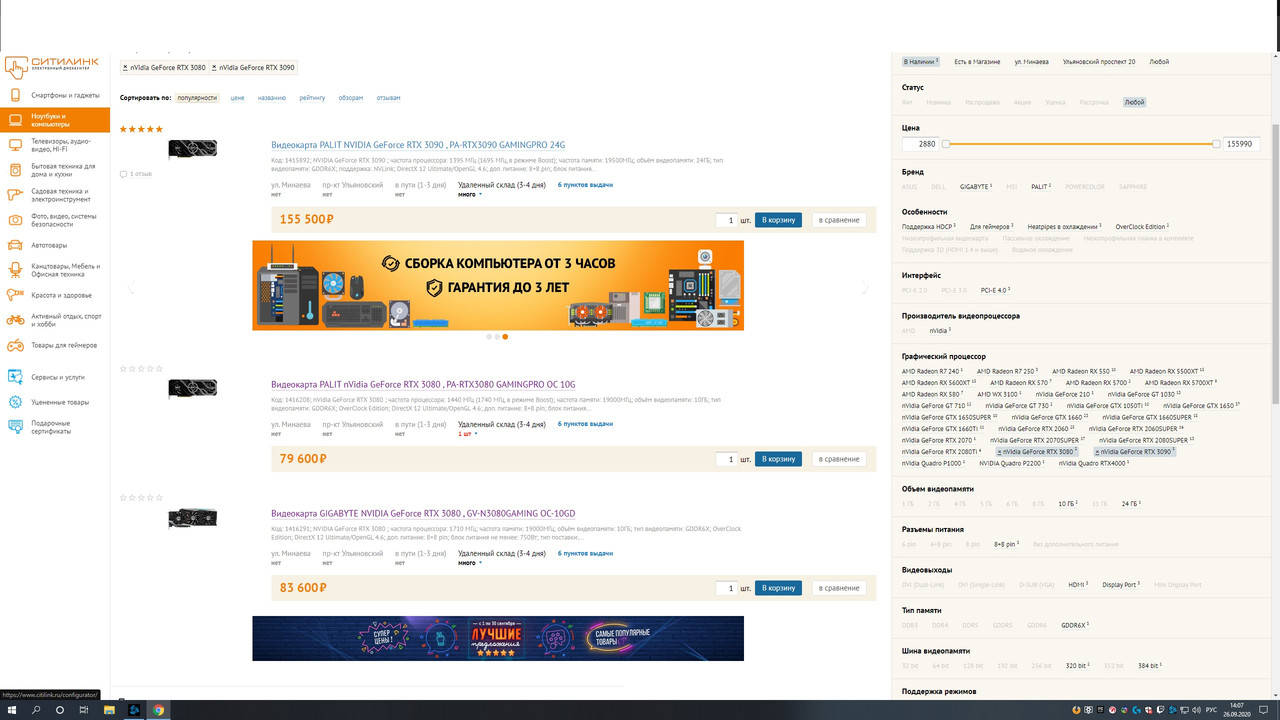1280x720 pixels.
Task: Add PALIT RTX 3080 to cart
Action: click(778, 459)
